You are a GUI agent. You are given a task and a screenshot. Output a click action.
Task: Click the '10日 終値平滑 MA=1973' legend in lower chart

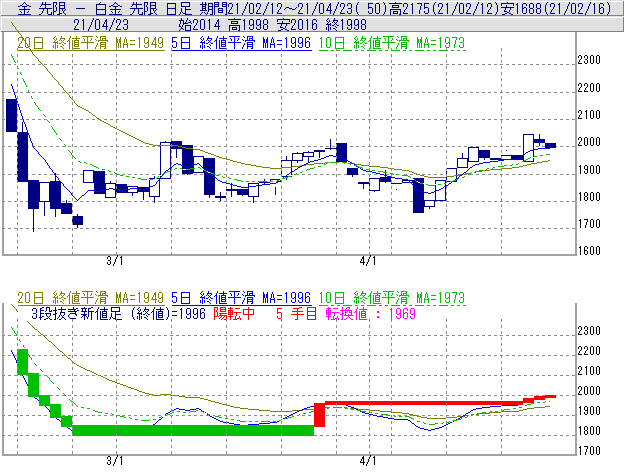pyautogui.click(x=392, y=298)
